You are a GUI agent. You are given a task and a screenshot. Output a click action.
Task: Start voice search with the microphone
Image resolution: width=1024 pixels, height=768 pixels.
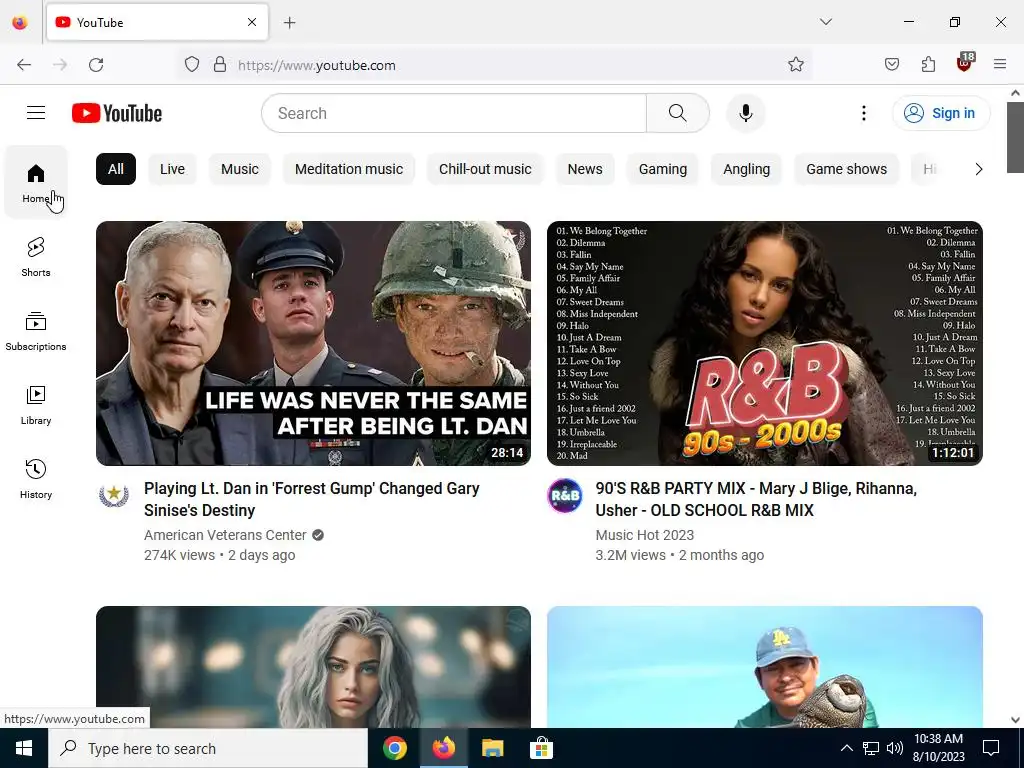pos(745,113)
